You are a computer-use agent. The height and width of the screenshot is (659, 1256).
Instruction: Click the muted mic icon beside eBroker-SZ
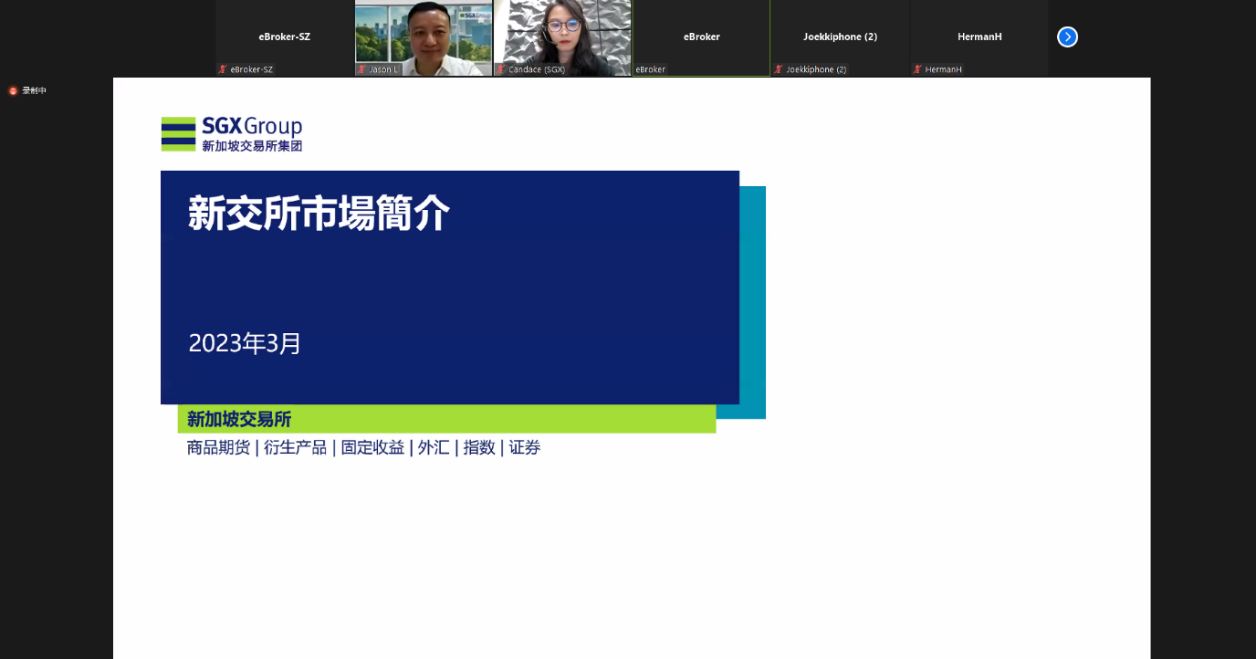pos(223,70)
